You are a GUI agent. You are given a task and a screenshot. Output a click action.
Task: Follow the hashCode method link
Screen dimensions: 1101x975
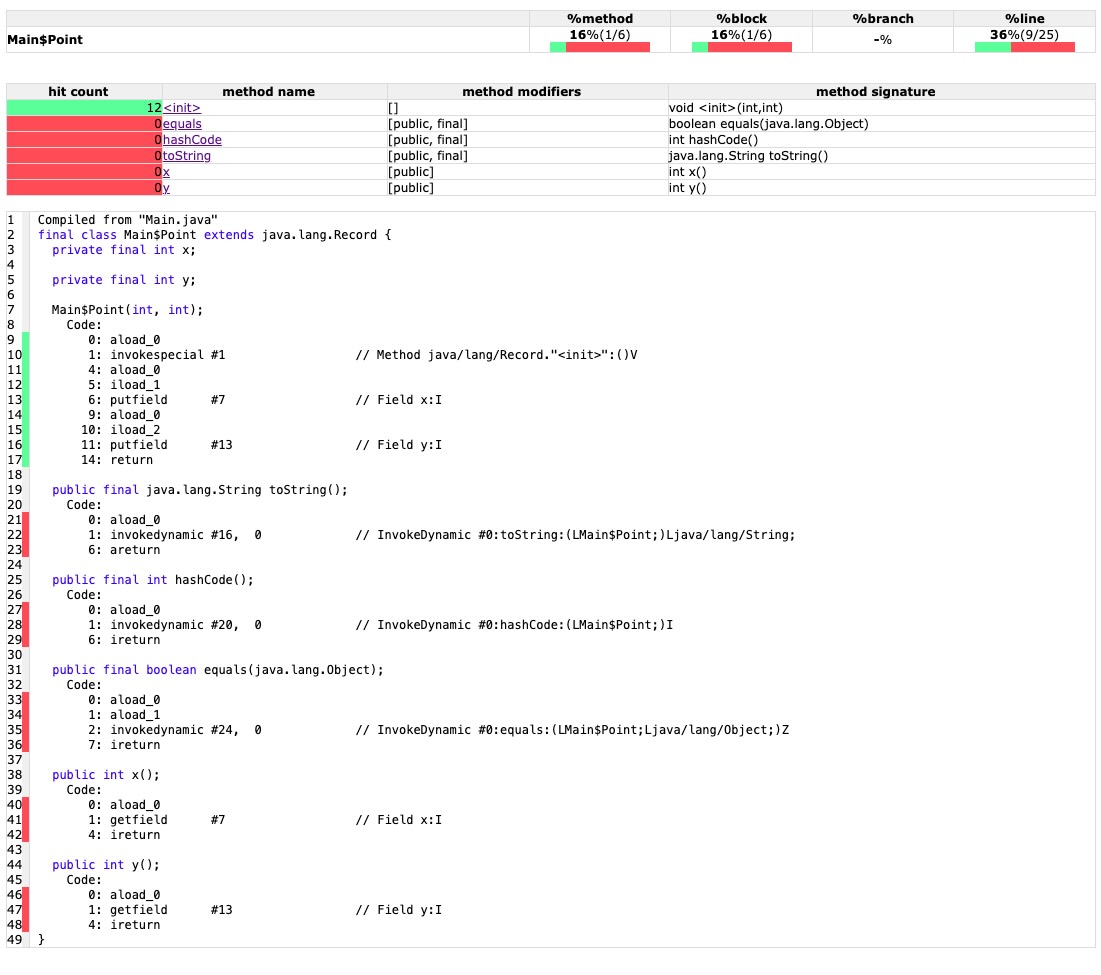(x=192, y=139)
